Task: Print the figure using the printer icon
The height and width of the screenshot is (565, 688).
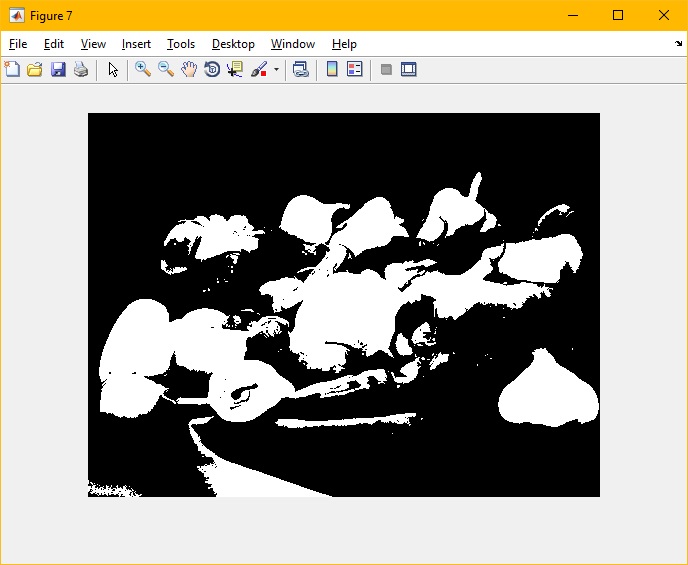Action: 81,69
